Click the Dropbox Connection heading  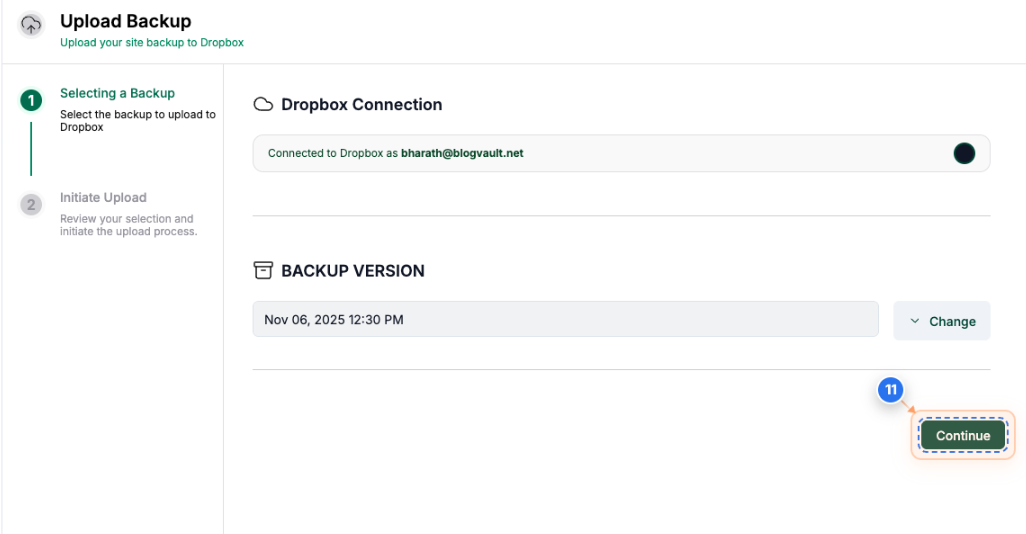pos(362,104)
